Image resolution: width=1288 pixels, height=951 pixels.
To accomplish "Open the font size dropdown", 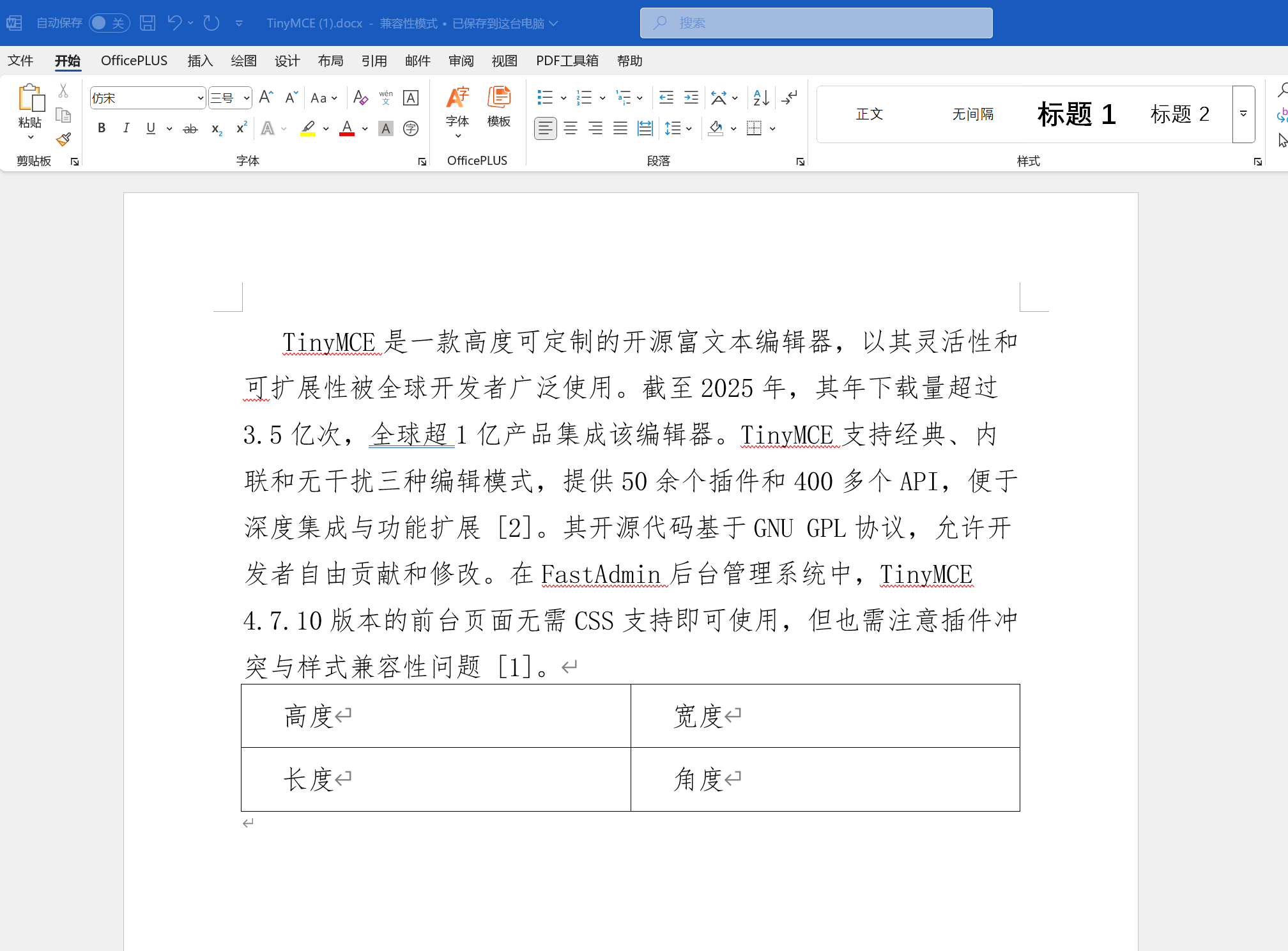I will point(247,97).
